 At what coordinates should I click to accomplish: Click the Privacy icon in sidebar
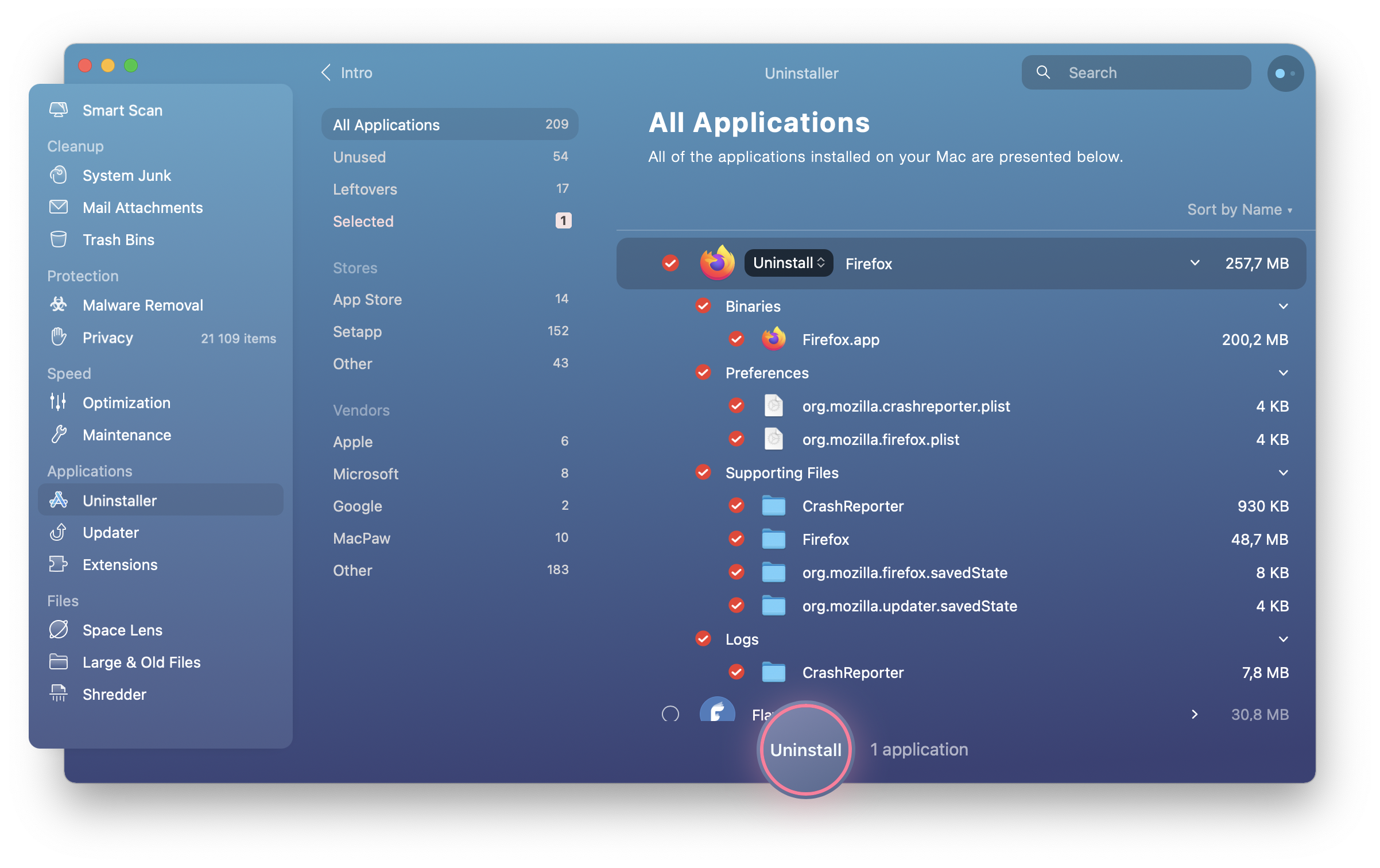[x=60, y=337]
